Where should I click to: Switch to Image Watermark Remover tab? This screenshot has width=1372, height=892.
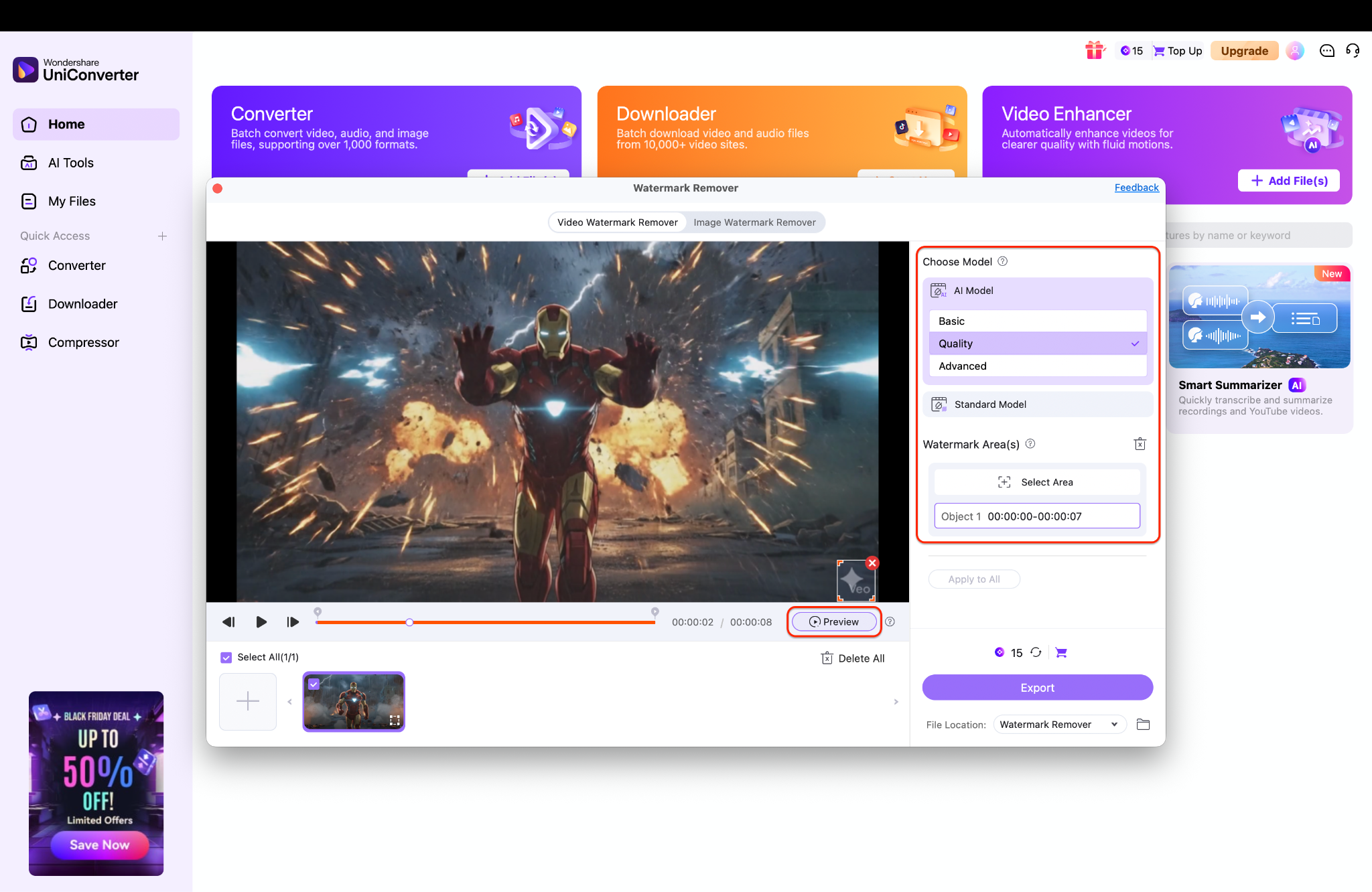click(754, 222)
